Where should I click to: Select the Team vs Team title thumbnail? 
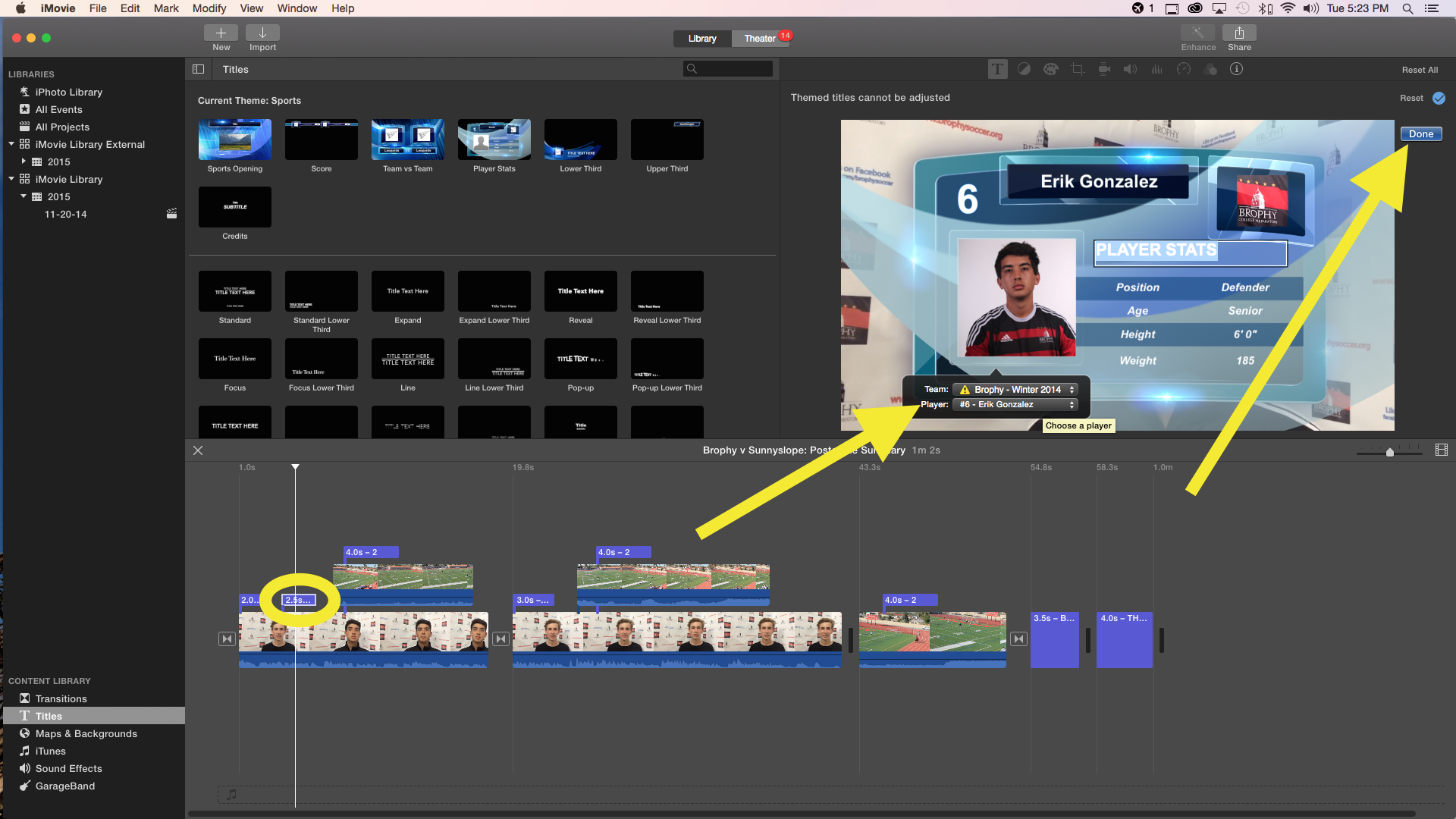coord(408,140)
